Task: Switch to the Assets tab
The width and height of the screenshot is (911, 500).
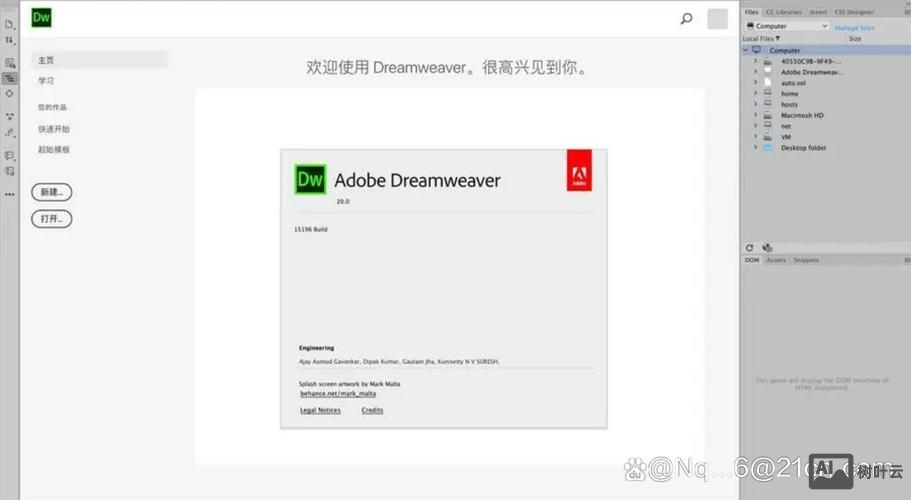Action: [x=776, y=260]
